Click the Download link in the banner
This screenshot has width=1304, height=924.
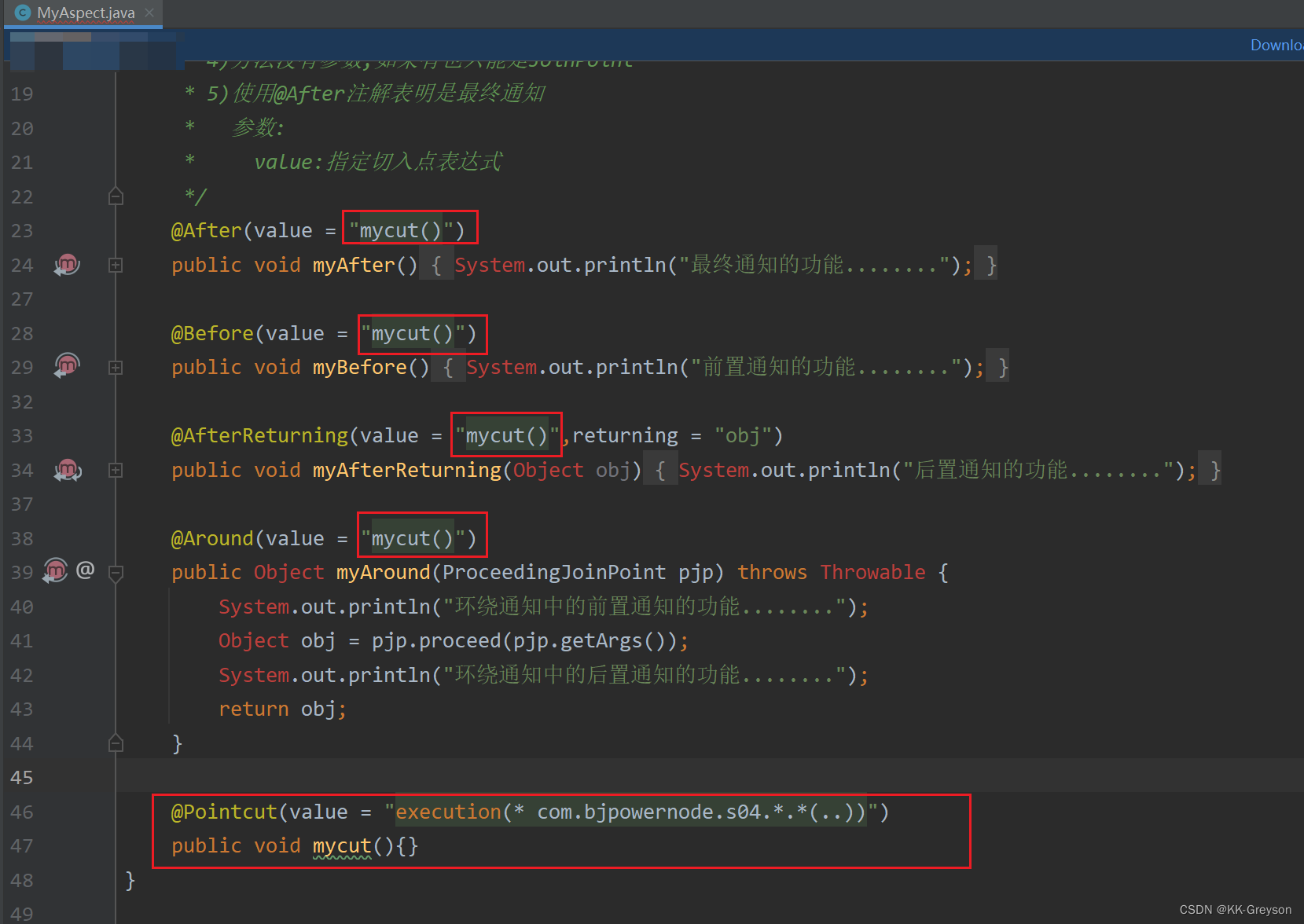click(1276, 45)
